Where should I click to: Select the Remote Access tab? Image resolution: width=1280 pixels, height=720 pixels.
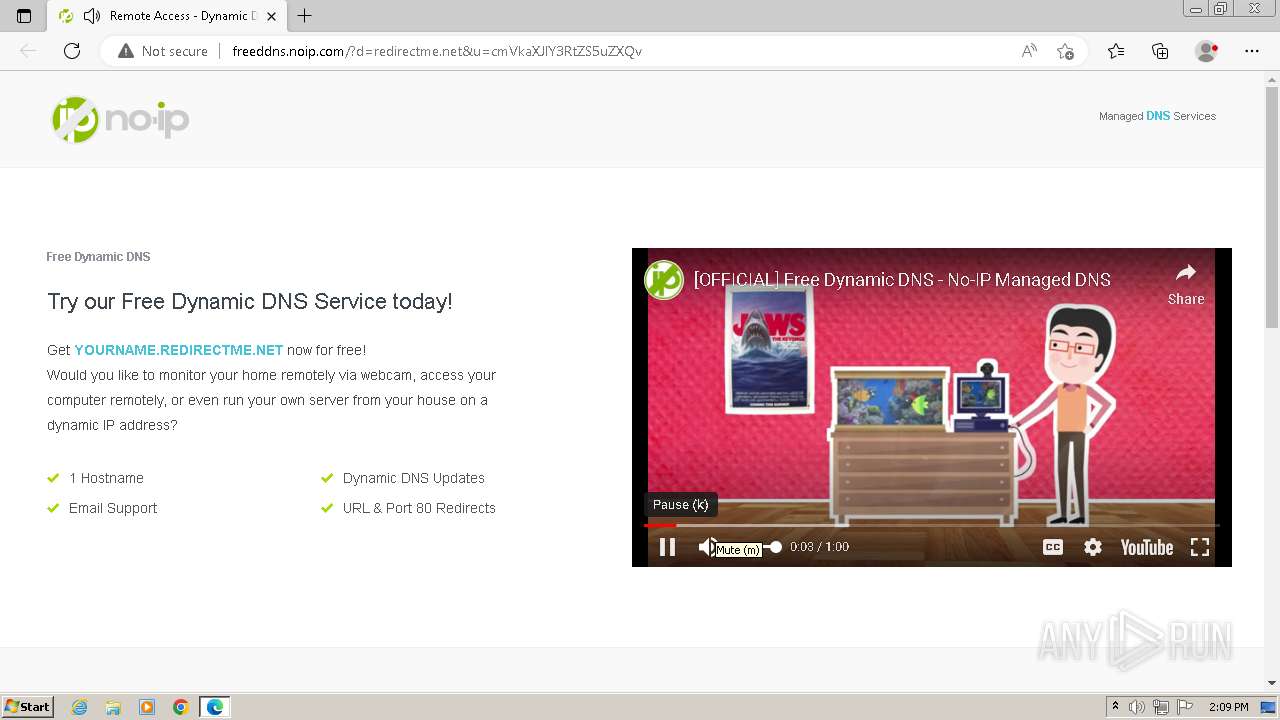(168, 16)
